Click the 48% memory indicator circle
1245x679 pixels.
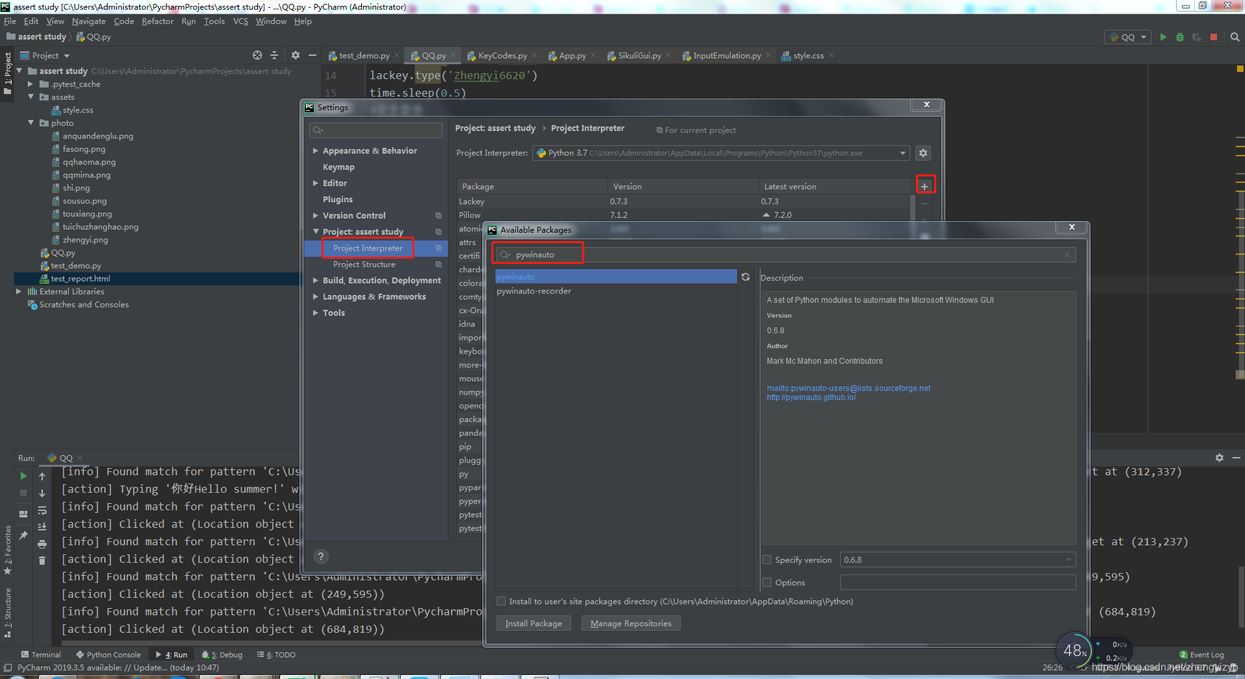1074,650
